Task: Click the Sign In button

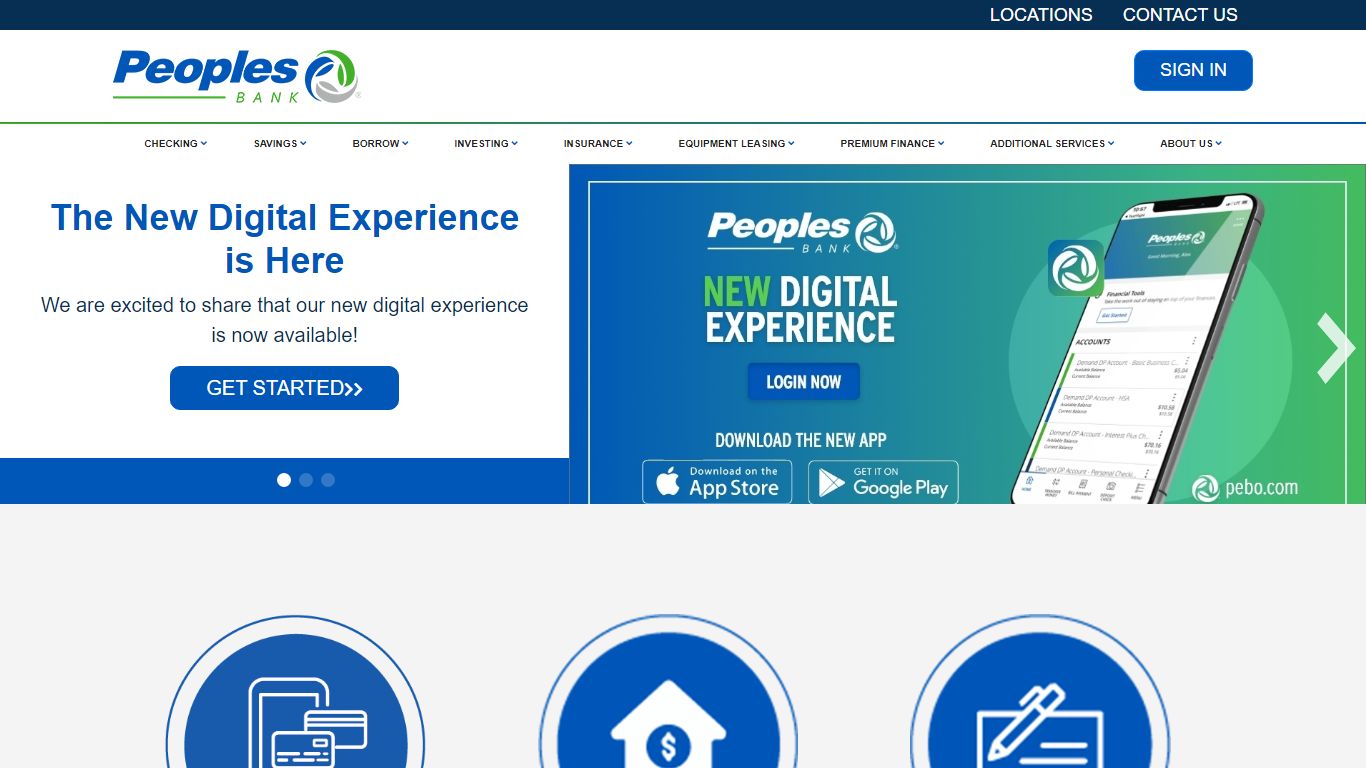Action: (x=1193, y=70)
